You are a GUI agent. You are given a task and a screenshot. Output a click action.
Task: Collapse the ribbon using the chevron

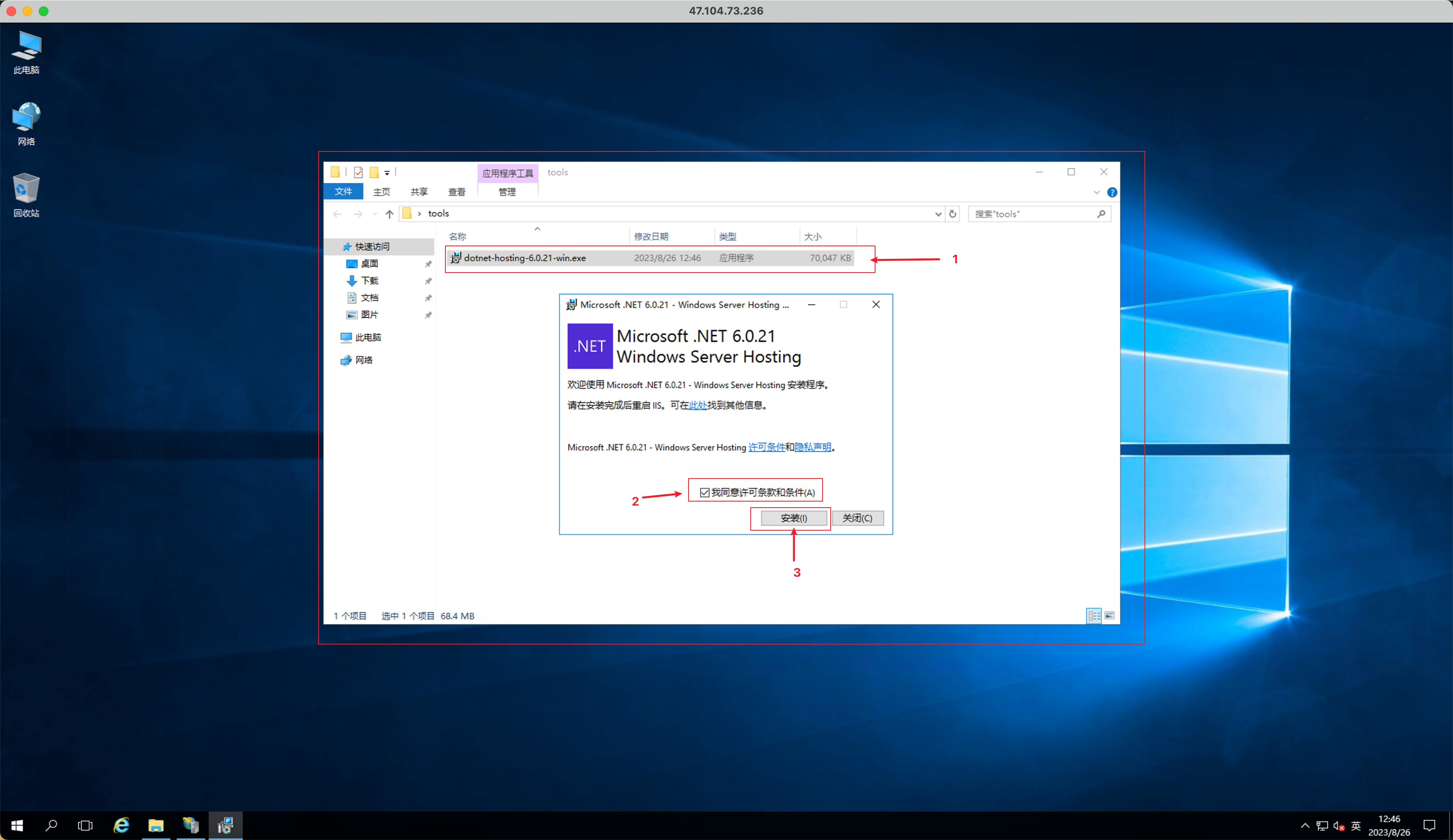tap(1097, 192)
